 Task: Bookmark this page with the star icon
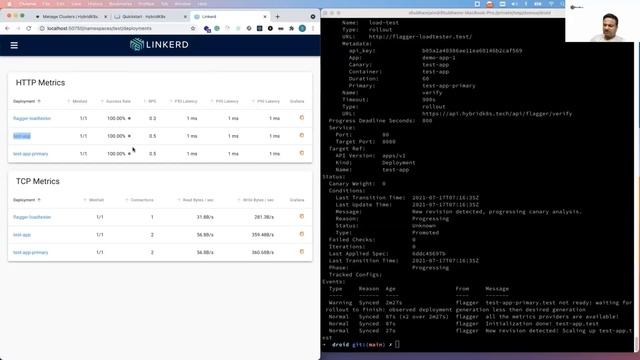[193, 29]
